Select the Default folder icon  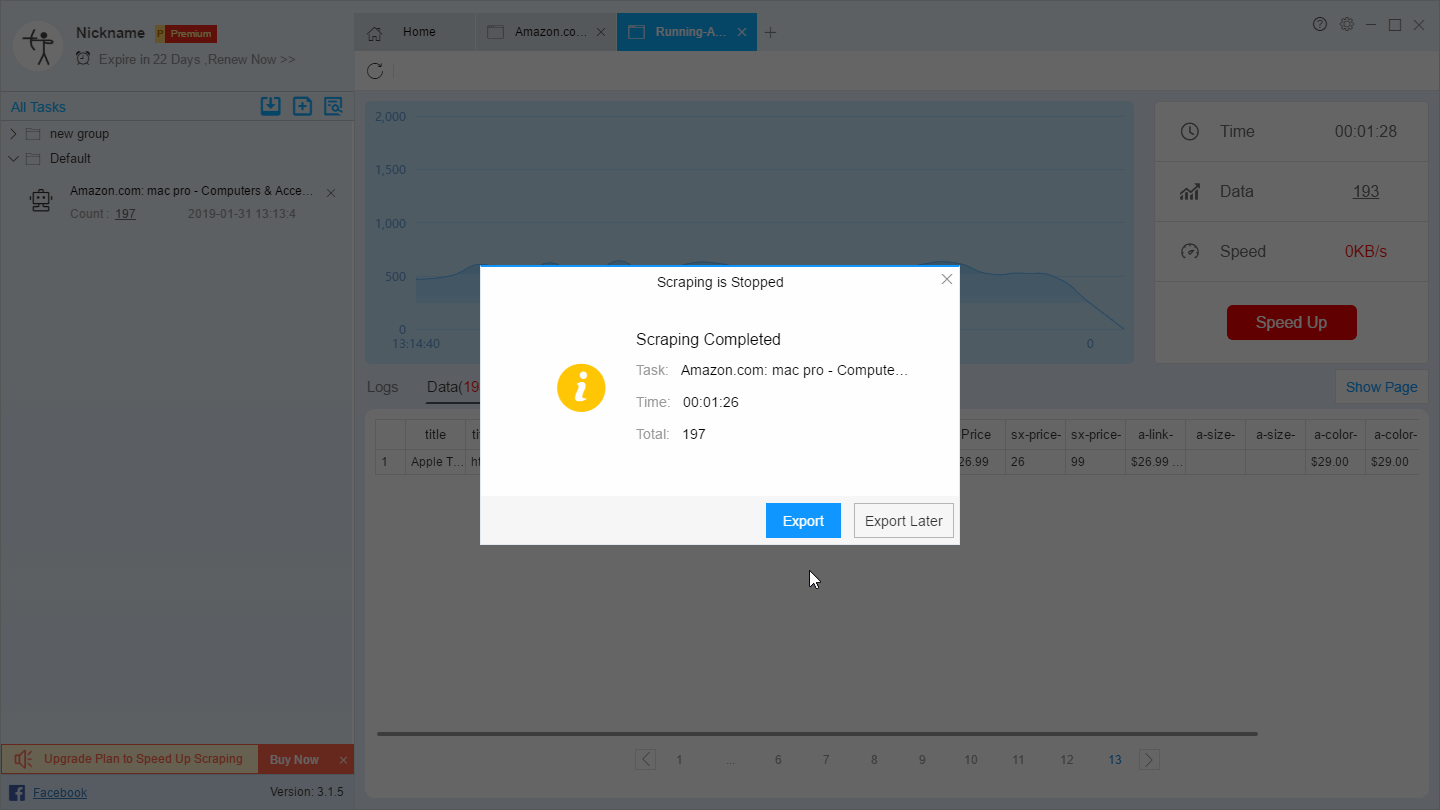pyautogui.click(x=33, y=159)
